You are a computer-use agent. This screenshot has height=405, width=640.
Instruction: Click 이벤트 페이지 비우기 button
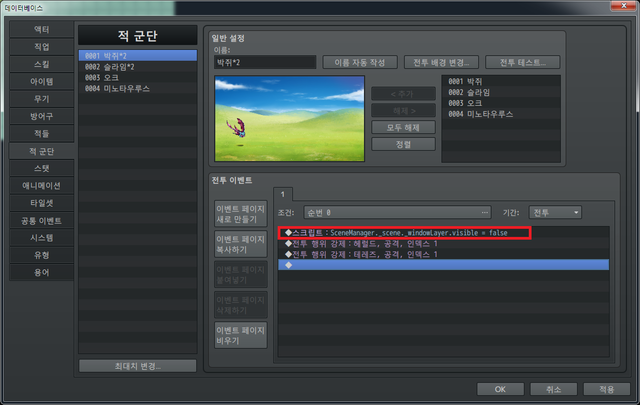click(241, 335)
